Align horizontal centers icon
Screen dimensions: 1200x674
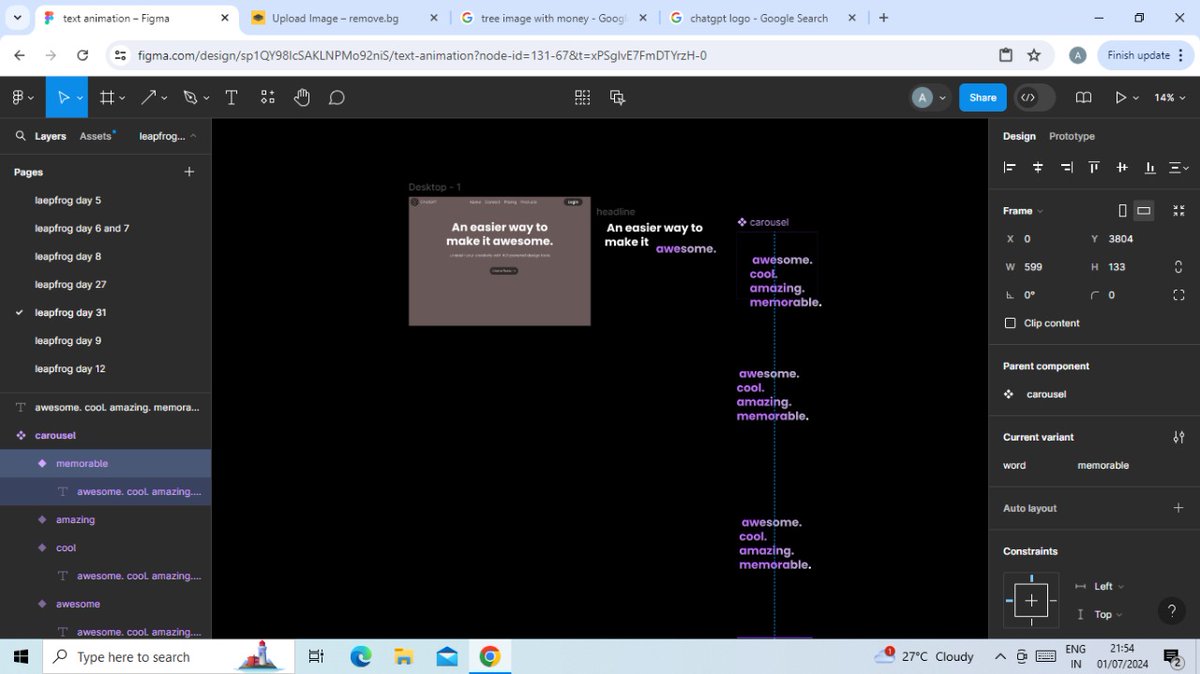pos(1038,168)
